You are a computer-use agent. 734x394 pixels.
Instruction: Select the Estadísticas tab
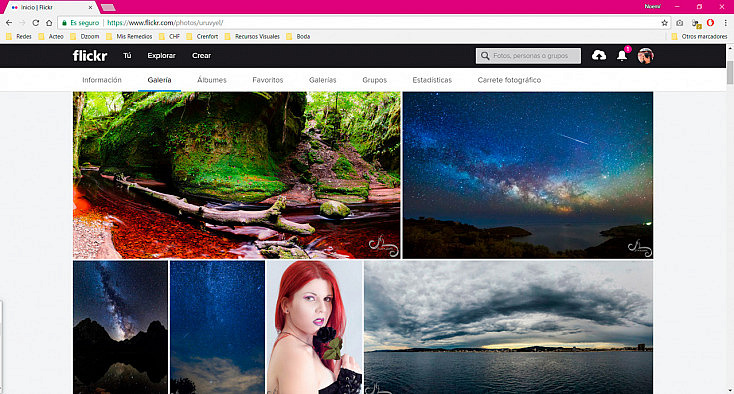432,80
